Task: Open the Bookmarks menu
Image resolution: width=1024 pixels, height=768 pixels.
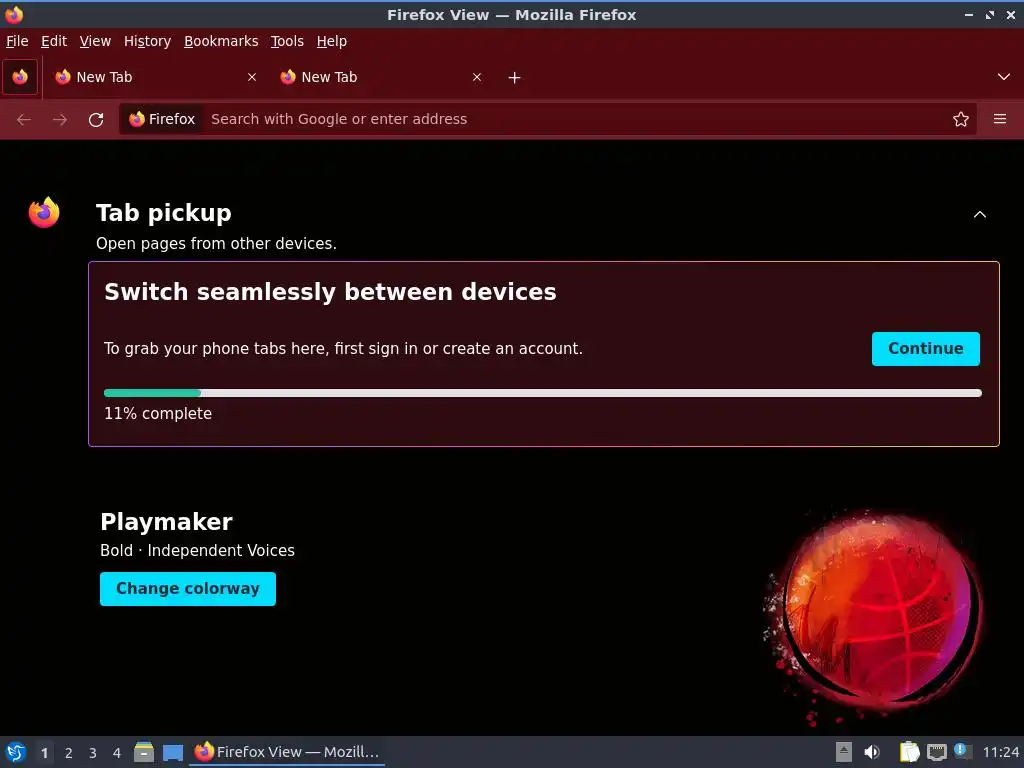Action: 221,41
